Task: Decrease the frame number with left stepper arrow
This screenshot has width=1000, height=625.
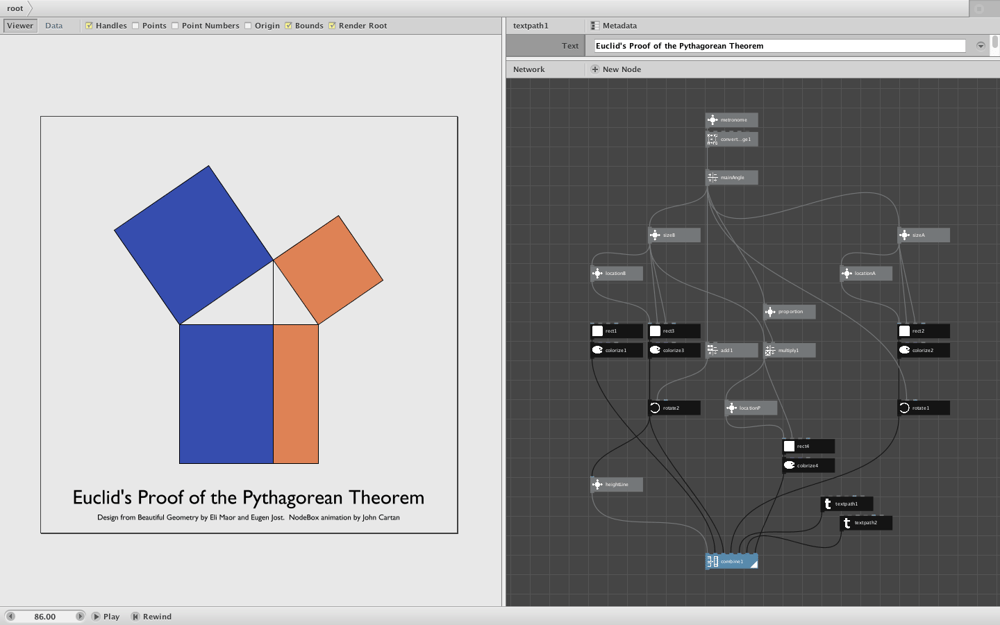Action: point(10,616)
